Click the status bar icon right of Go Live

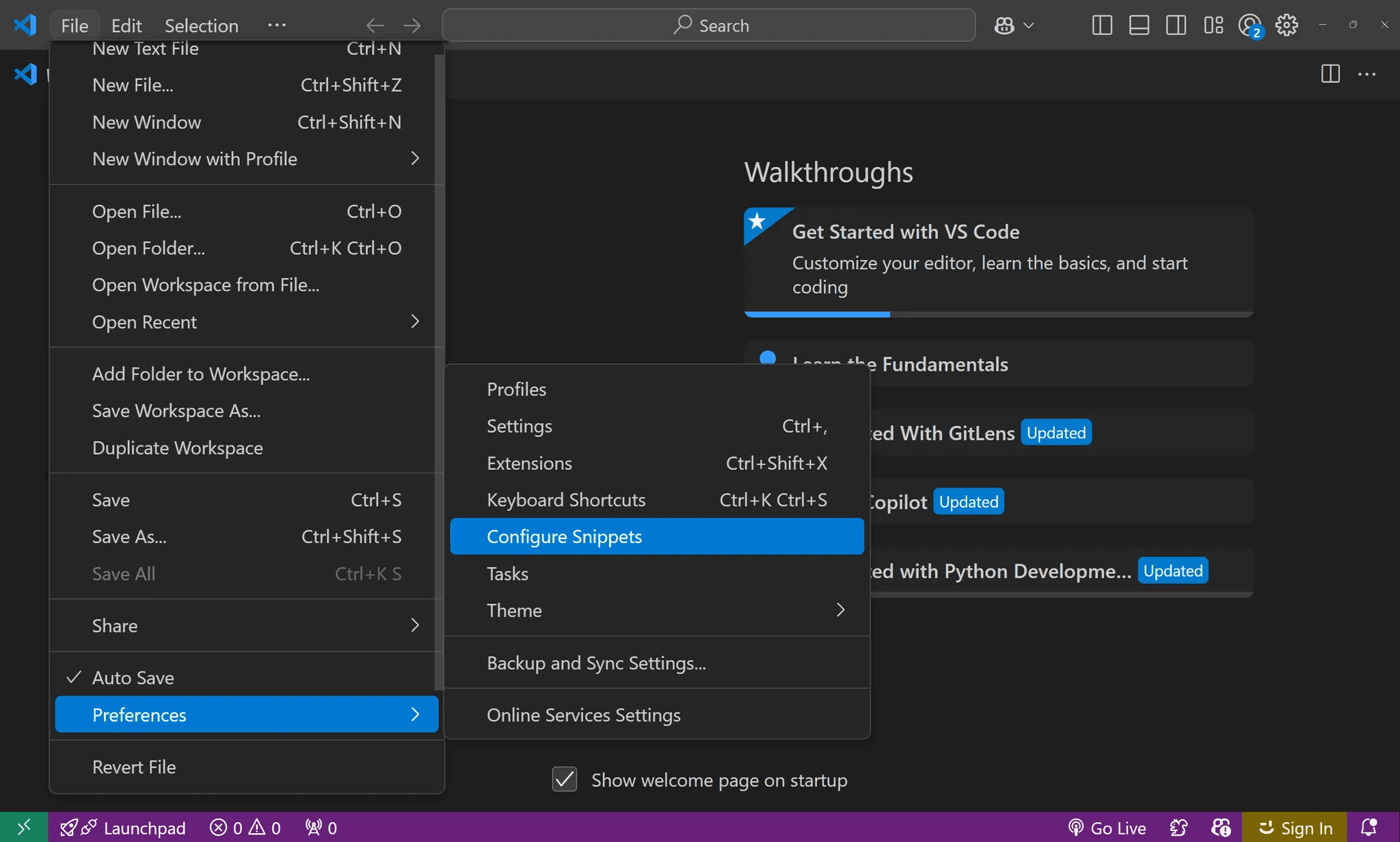[1179, 828]
